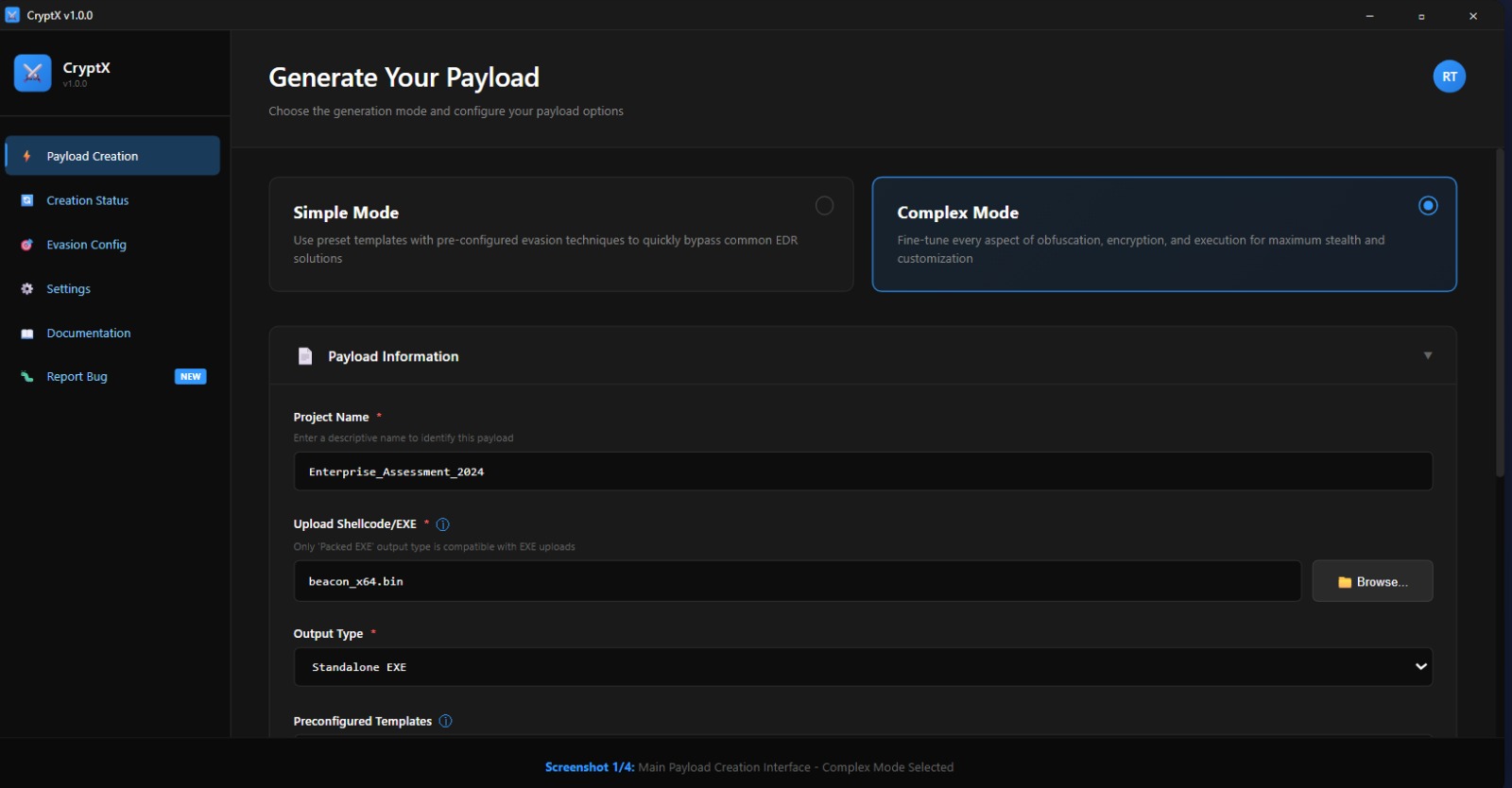Go to Settings in the sidebar
This screenshot has height=788, width=1512.
[x=69, y=289]
